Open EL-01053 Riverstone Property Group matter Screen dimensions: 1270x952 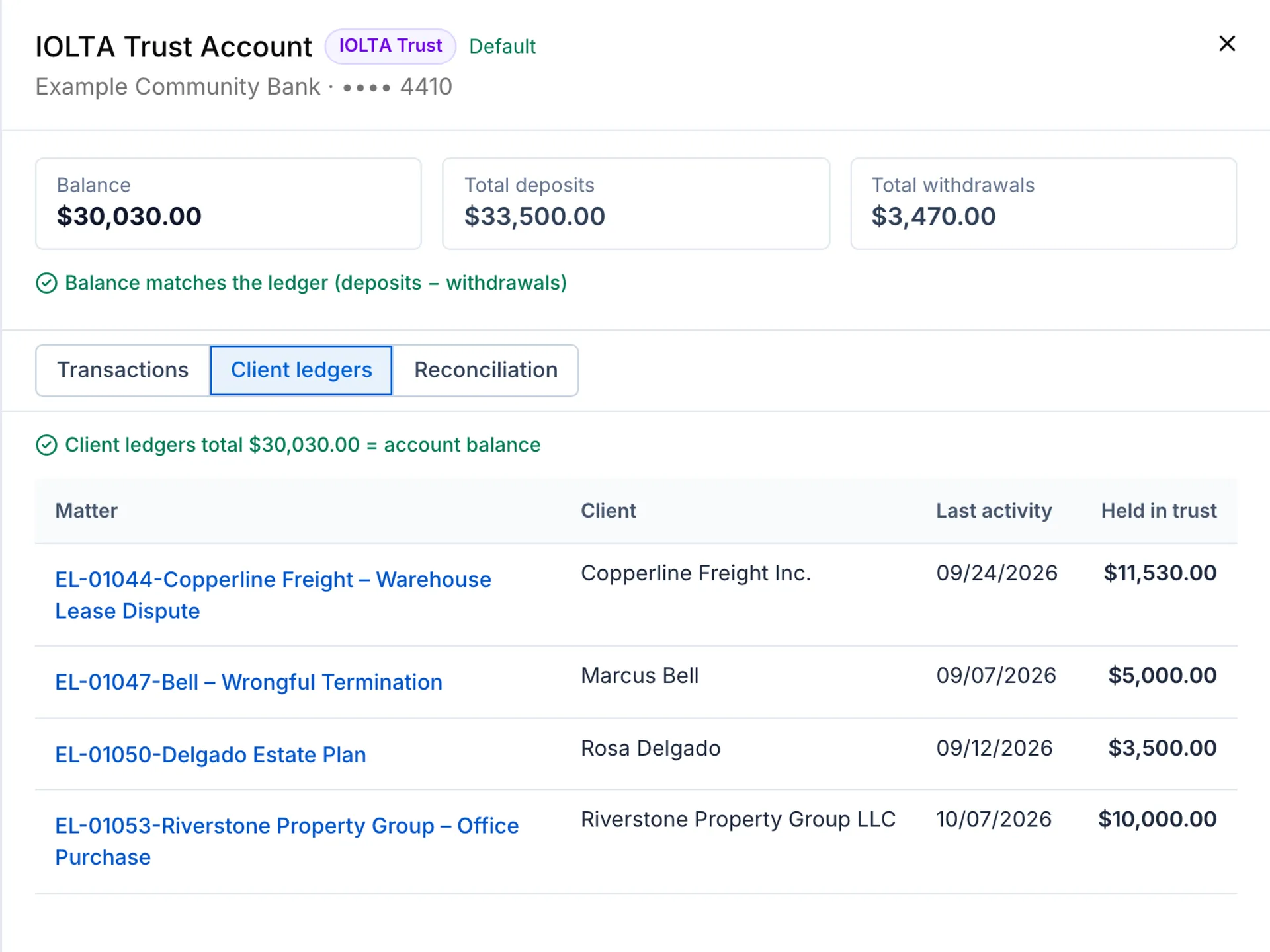coord(286,841)
